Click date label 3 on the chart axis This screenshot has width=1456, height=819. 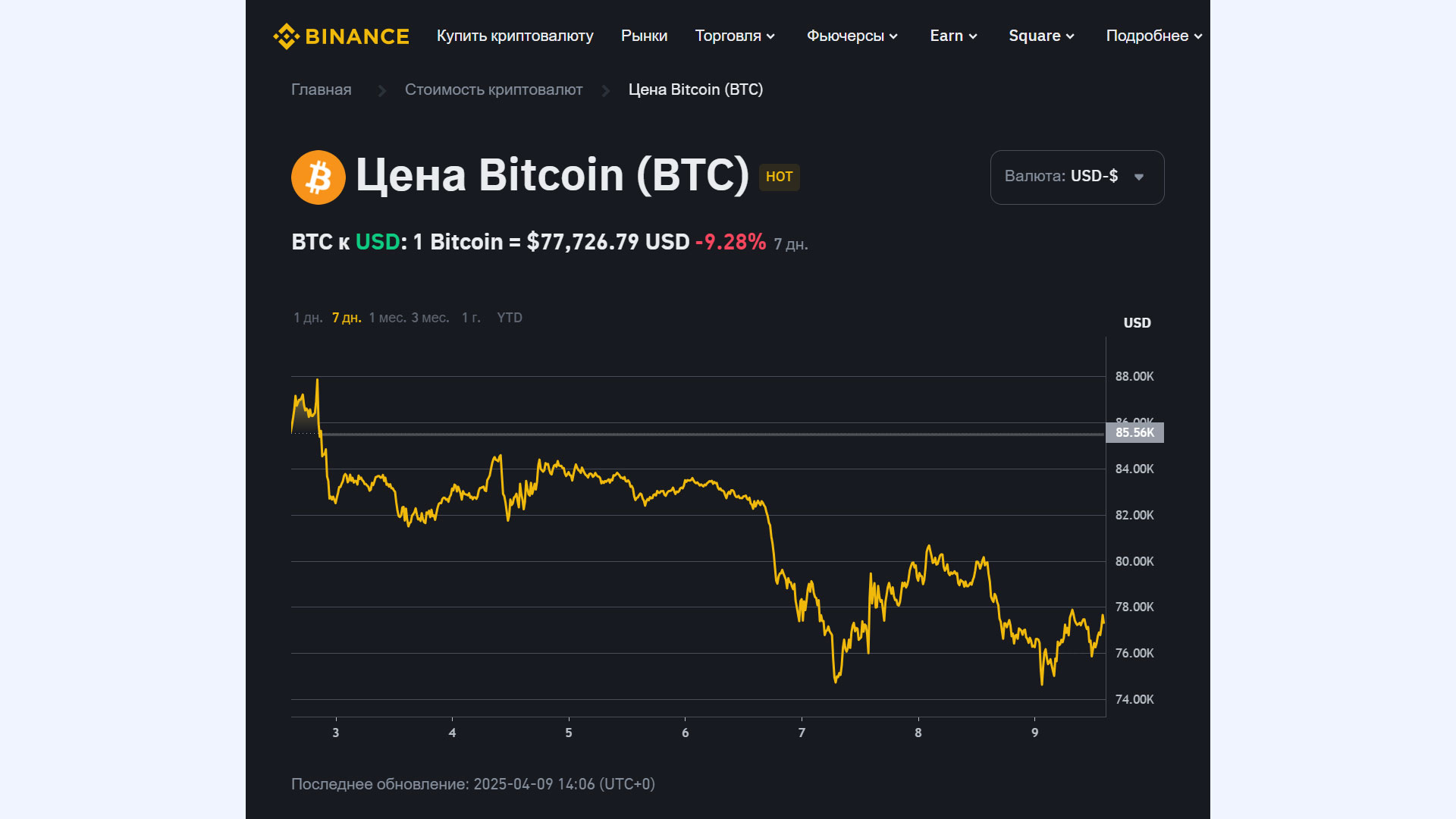pyautogui.click(x=336, y=733)
